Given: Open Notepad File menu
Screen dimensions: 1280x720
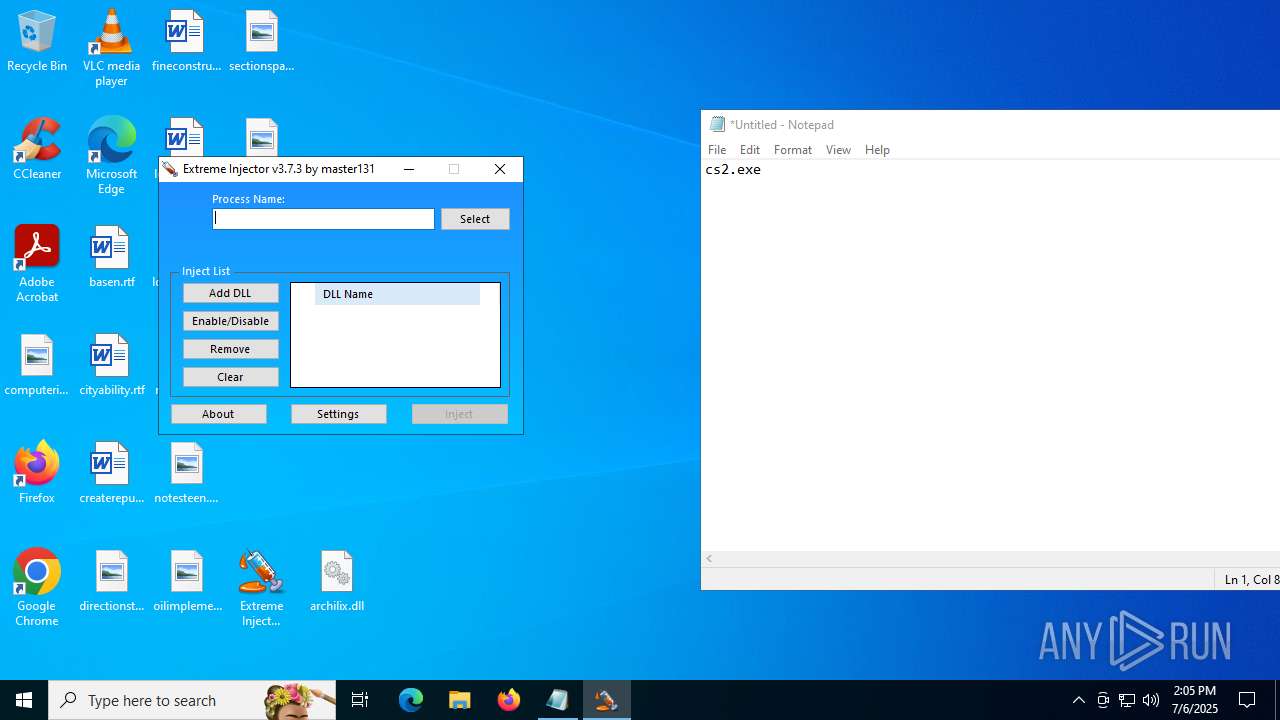Looking at the screenshot, I should pyautogui.click(x=717, y=150).
